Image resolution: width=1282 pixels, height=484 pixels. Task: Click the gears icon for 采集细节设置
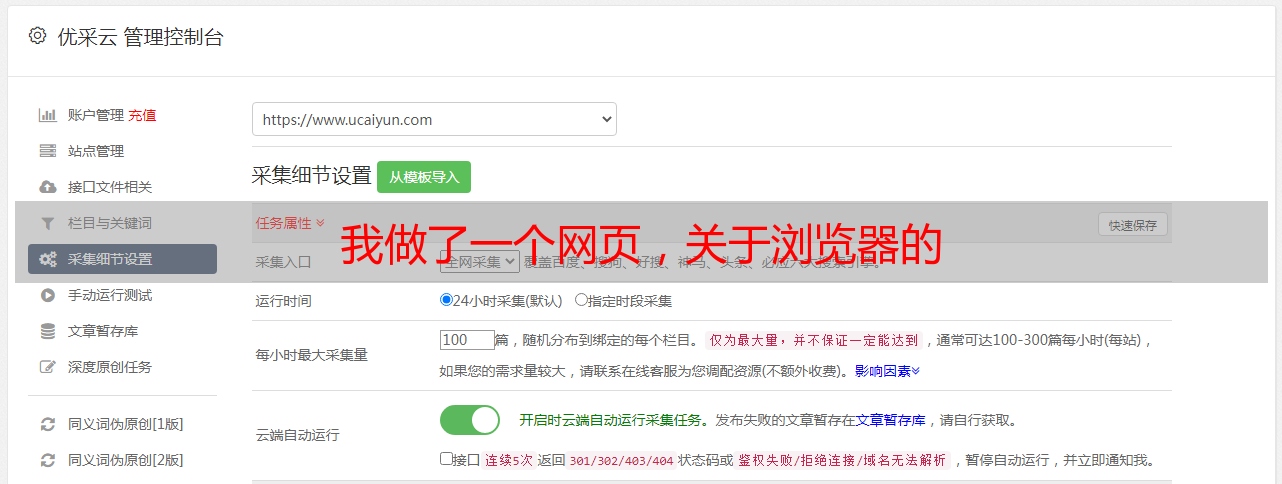(47, 259)
